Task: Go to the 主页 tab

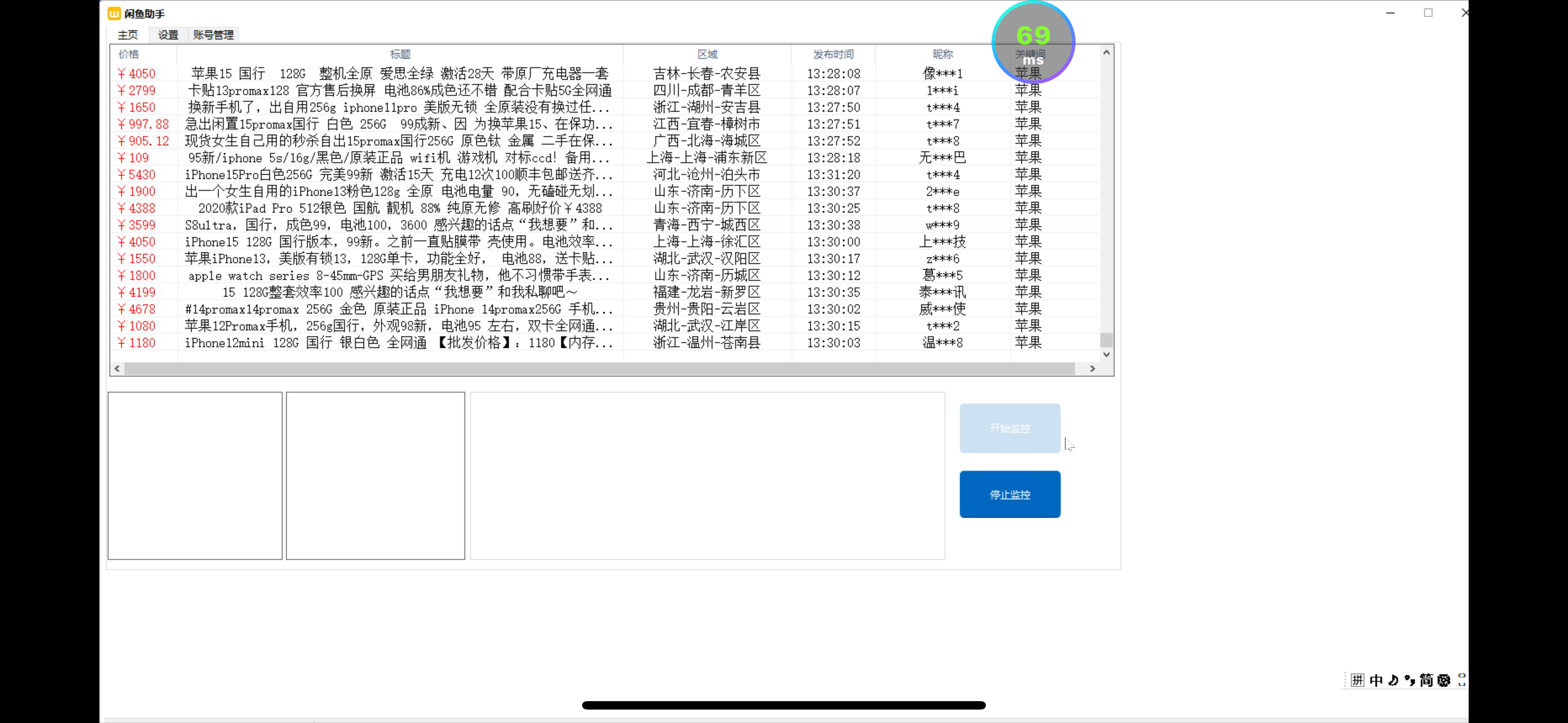Action: pos(128,35)
